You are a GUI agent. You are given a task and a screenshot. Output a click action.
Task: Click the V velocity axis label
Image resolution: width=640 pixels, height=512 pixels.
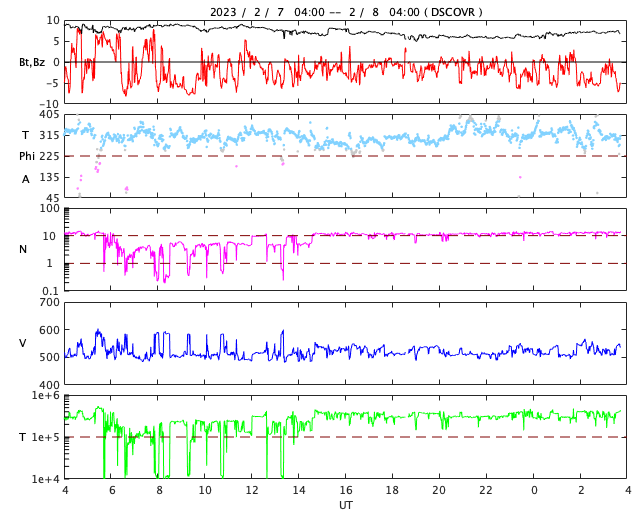click(23, 343)
